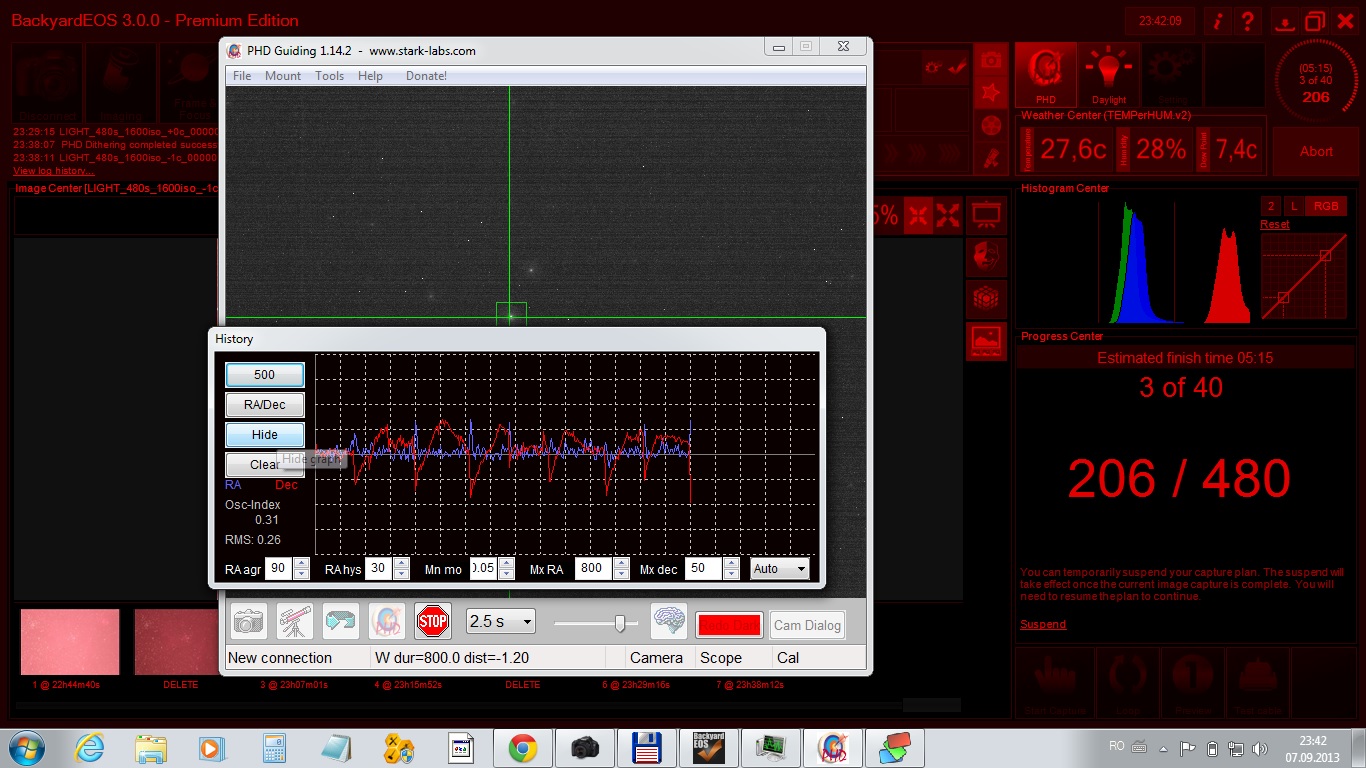Click upper curve control point

coord(1325,255)
